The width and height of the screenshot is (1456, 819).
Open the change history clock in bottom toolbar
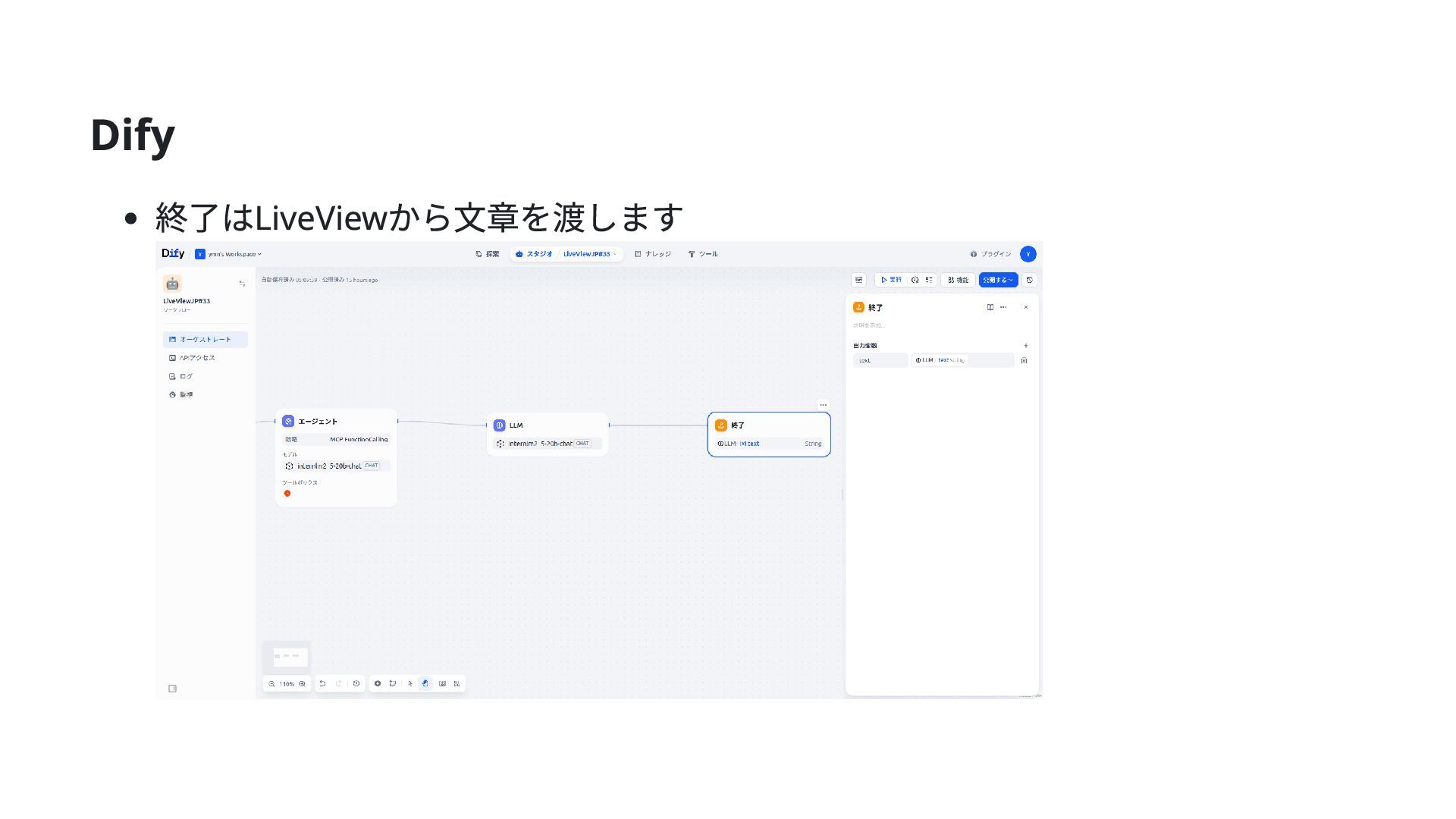[356, 683]
